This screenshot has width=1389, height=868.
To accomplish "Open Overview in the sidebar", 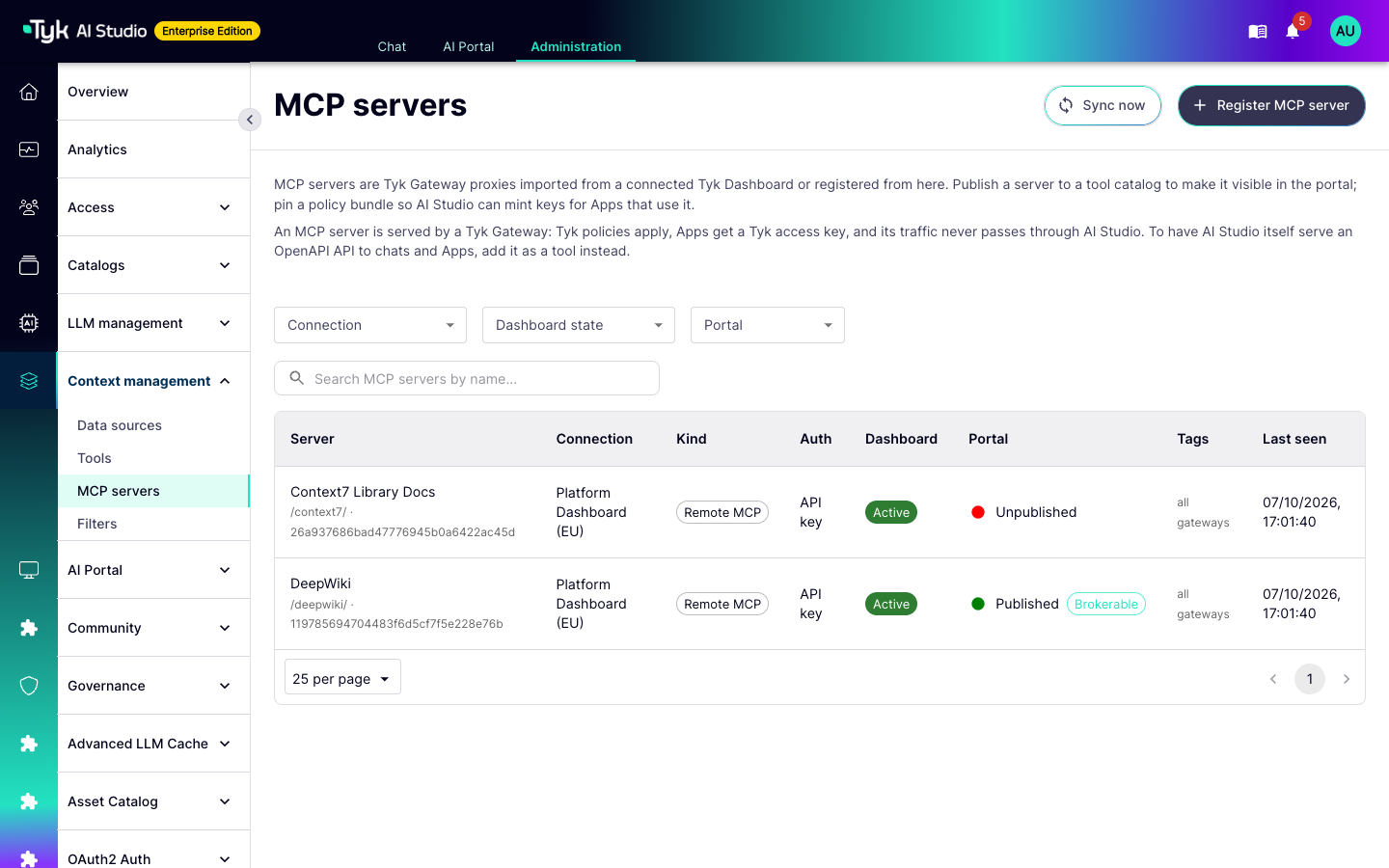I will pos(154,92).
